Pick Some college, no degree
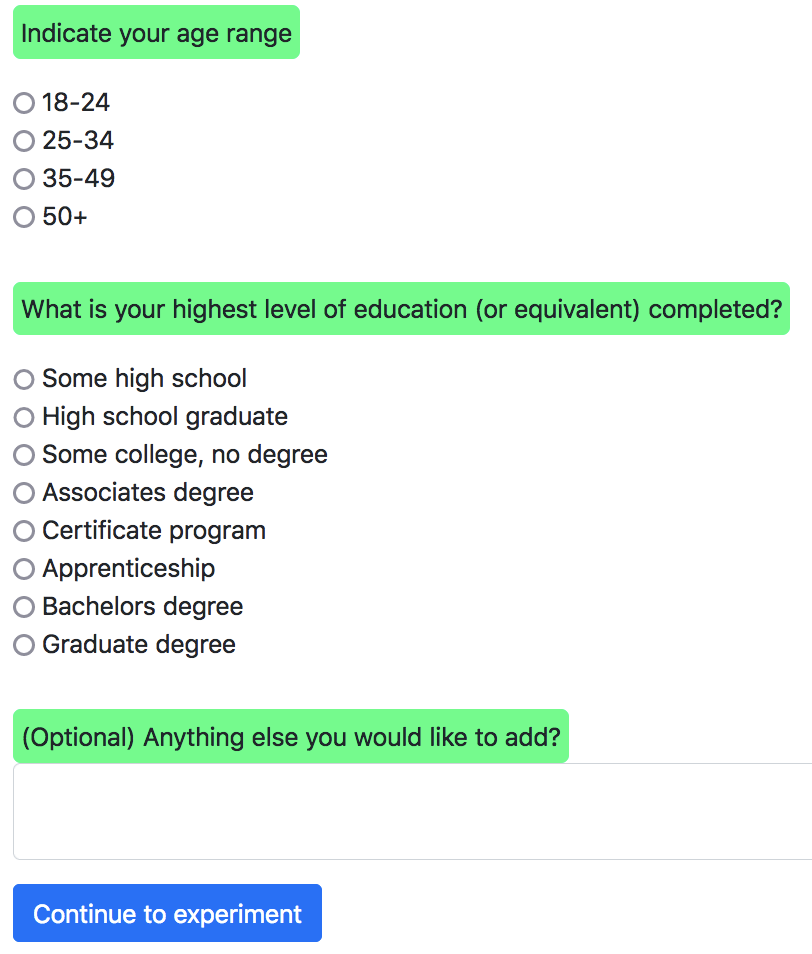This screenshot has width=812, height=954. [24, 455]
